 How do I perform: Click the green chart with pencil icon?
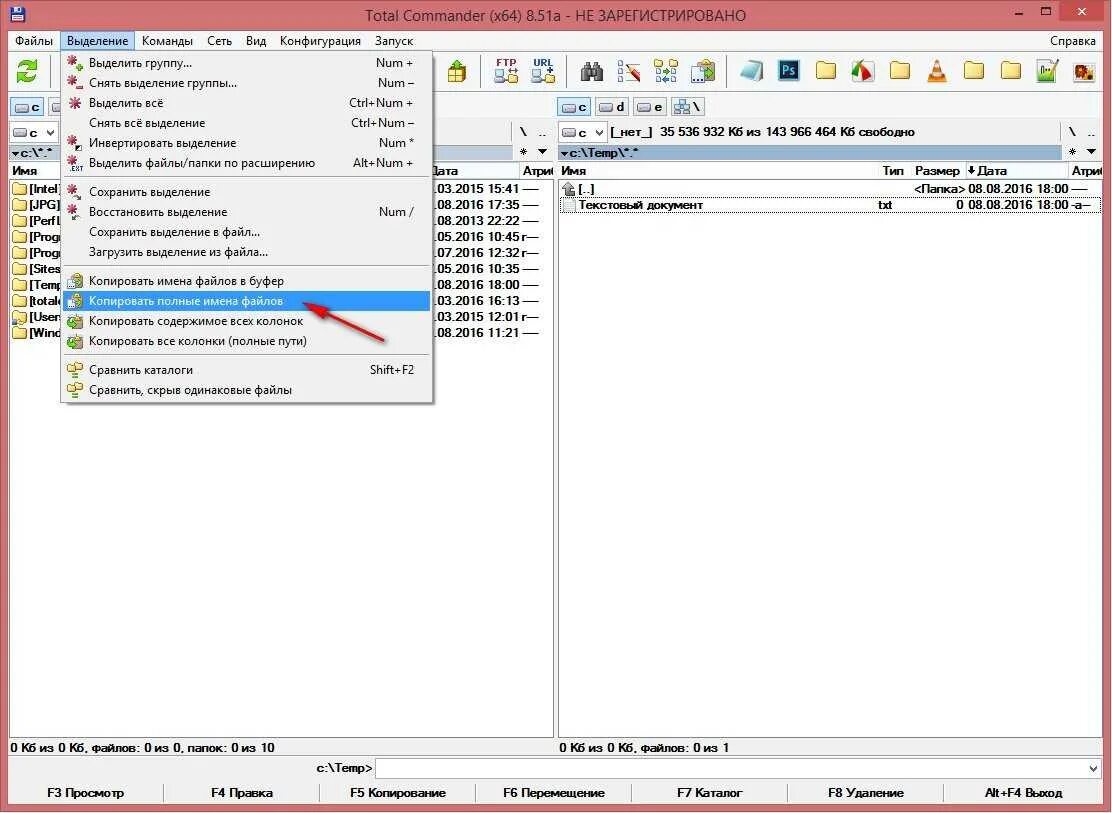tap(1047, 71)
